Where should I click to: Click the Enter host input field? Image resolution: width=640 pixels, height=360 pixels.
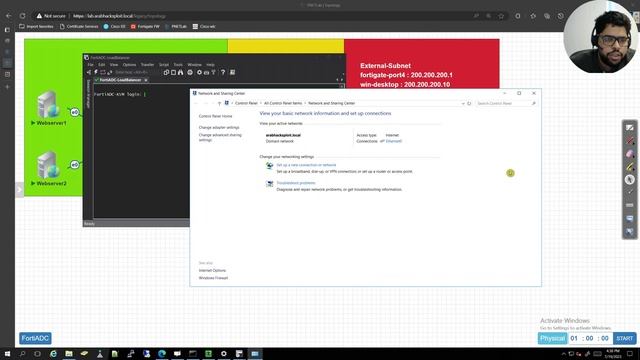pyautogui.click(x=133, y=72)
